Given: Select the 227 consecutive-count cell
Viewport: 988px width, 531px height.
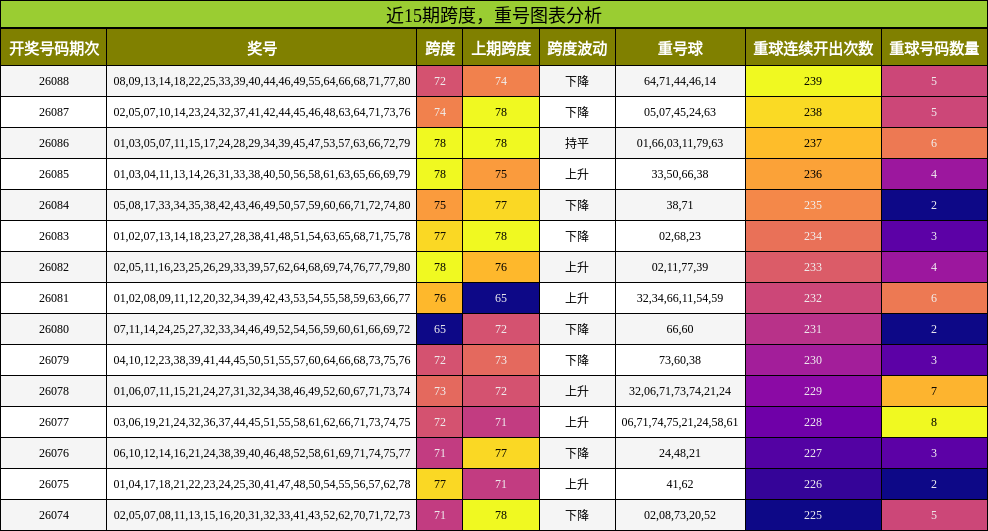Looking at the screenshot, I should coord(813,453).
